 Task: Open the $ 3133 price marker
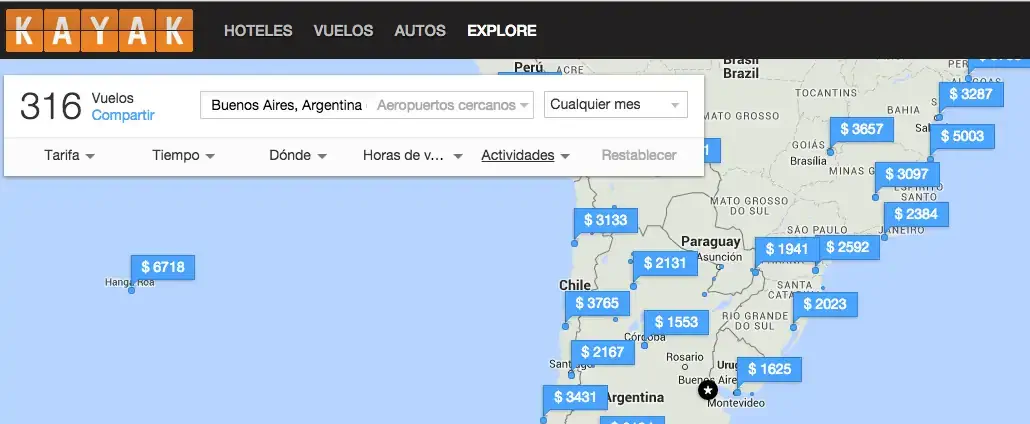pyautogui.click(x=605, y=220)
